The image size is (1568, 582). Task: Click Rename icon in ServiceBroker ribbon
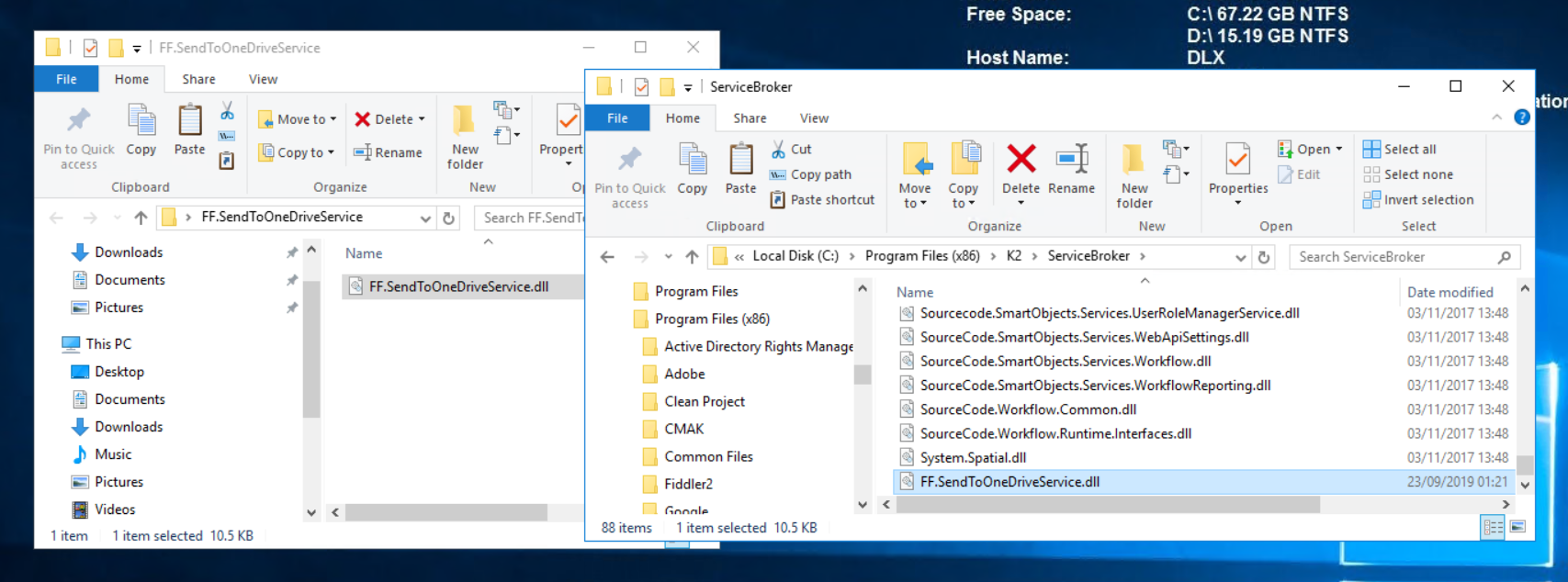tap(1071, 160)
